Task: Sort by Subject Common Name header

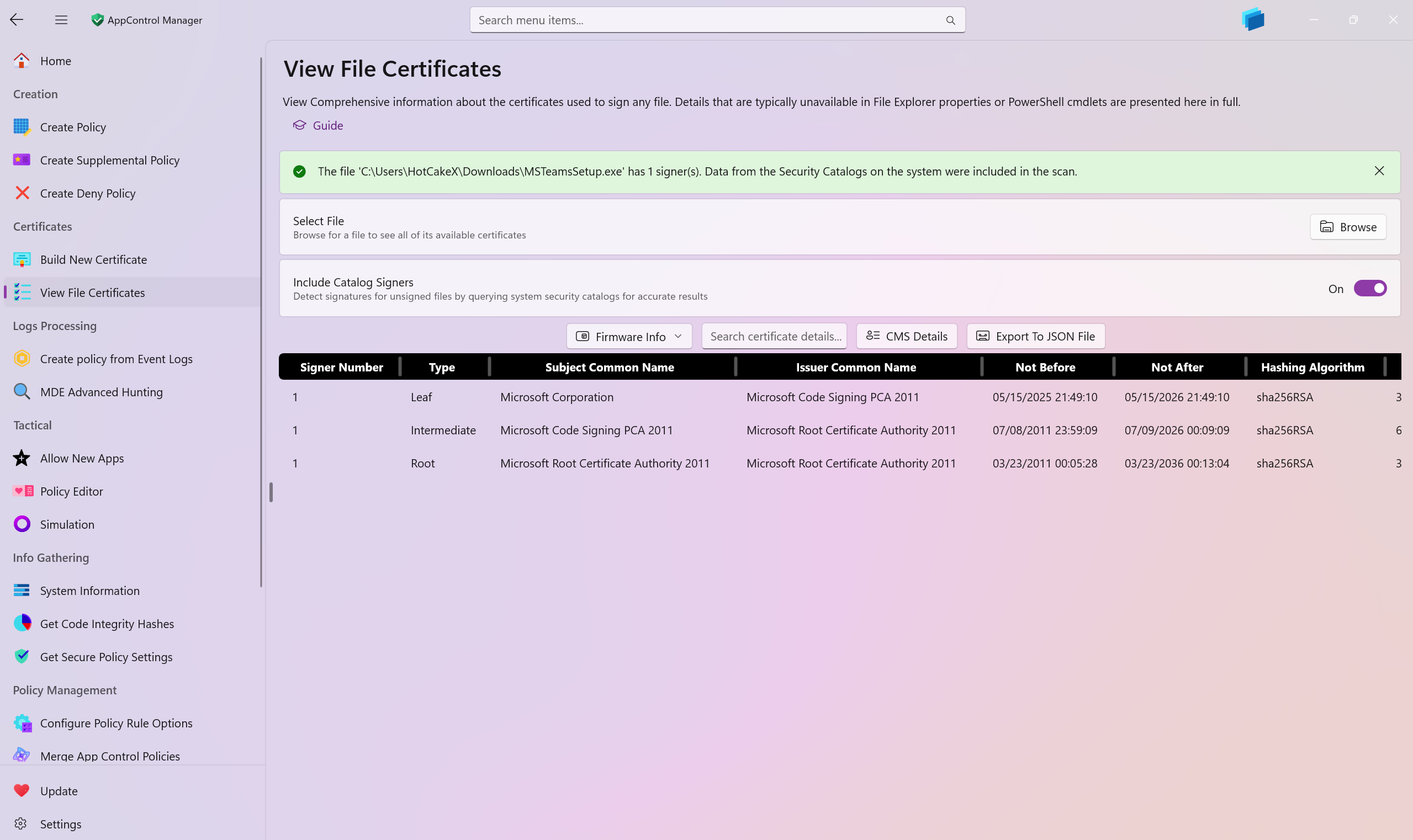Action: click(609, 367)
